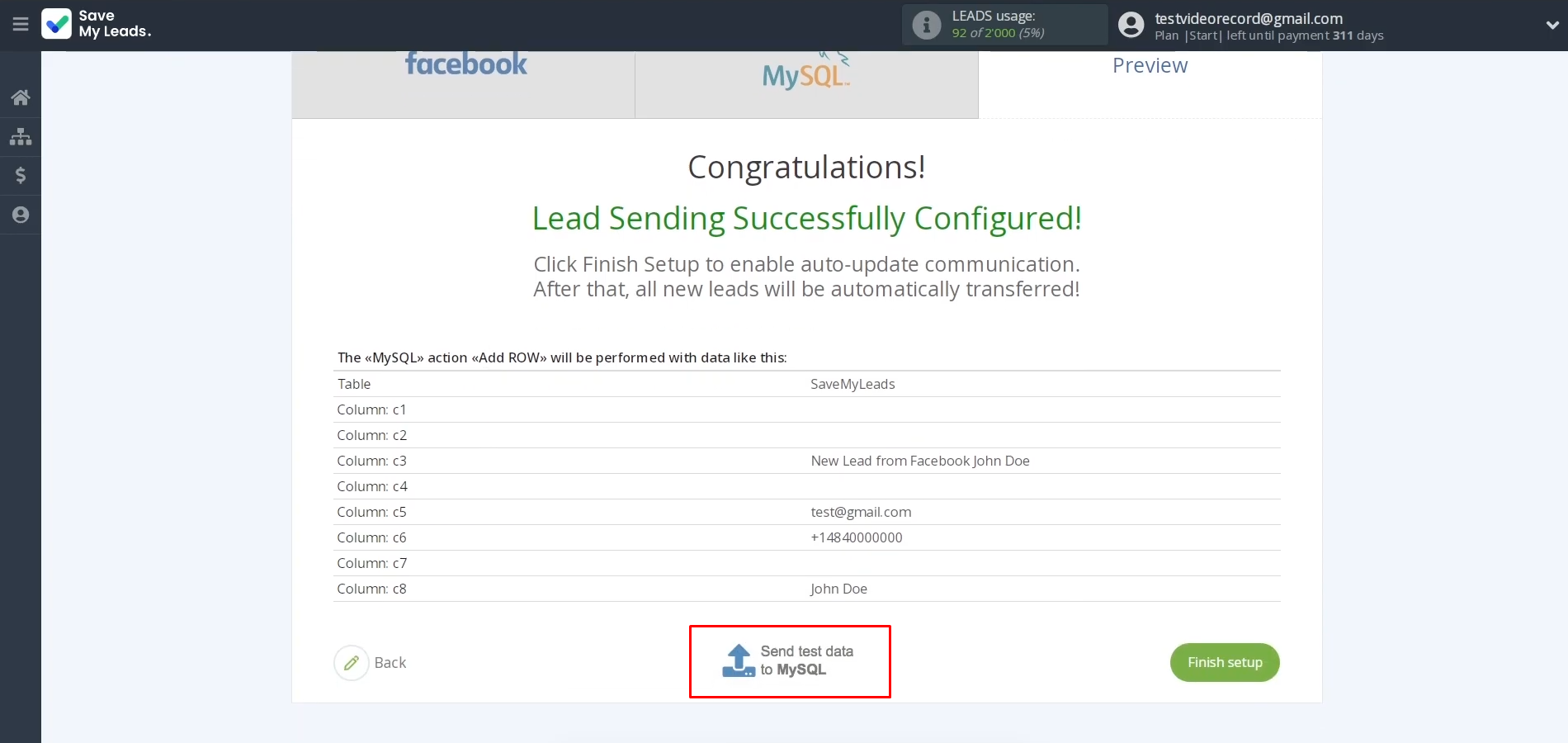The width and height of the screenshot is (1568, 743).
Task: Click the LEADS usage 92 of 2'000 text
Action: point(998,33)
